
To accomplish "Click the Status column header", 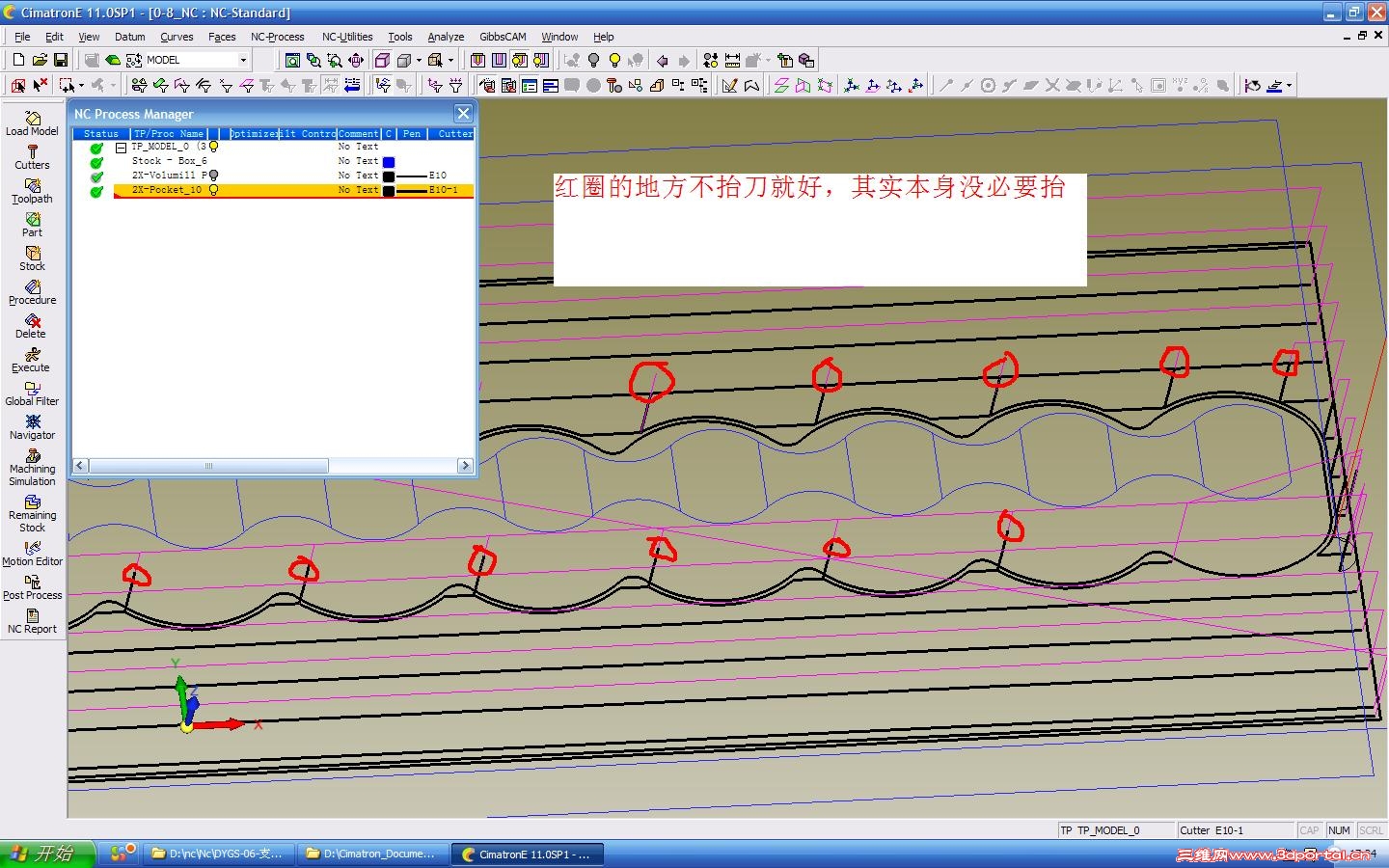I will tap(101, 134).
